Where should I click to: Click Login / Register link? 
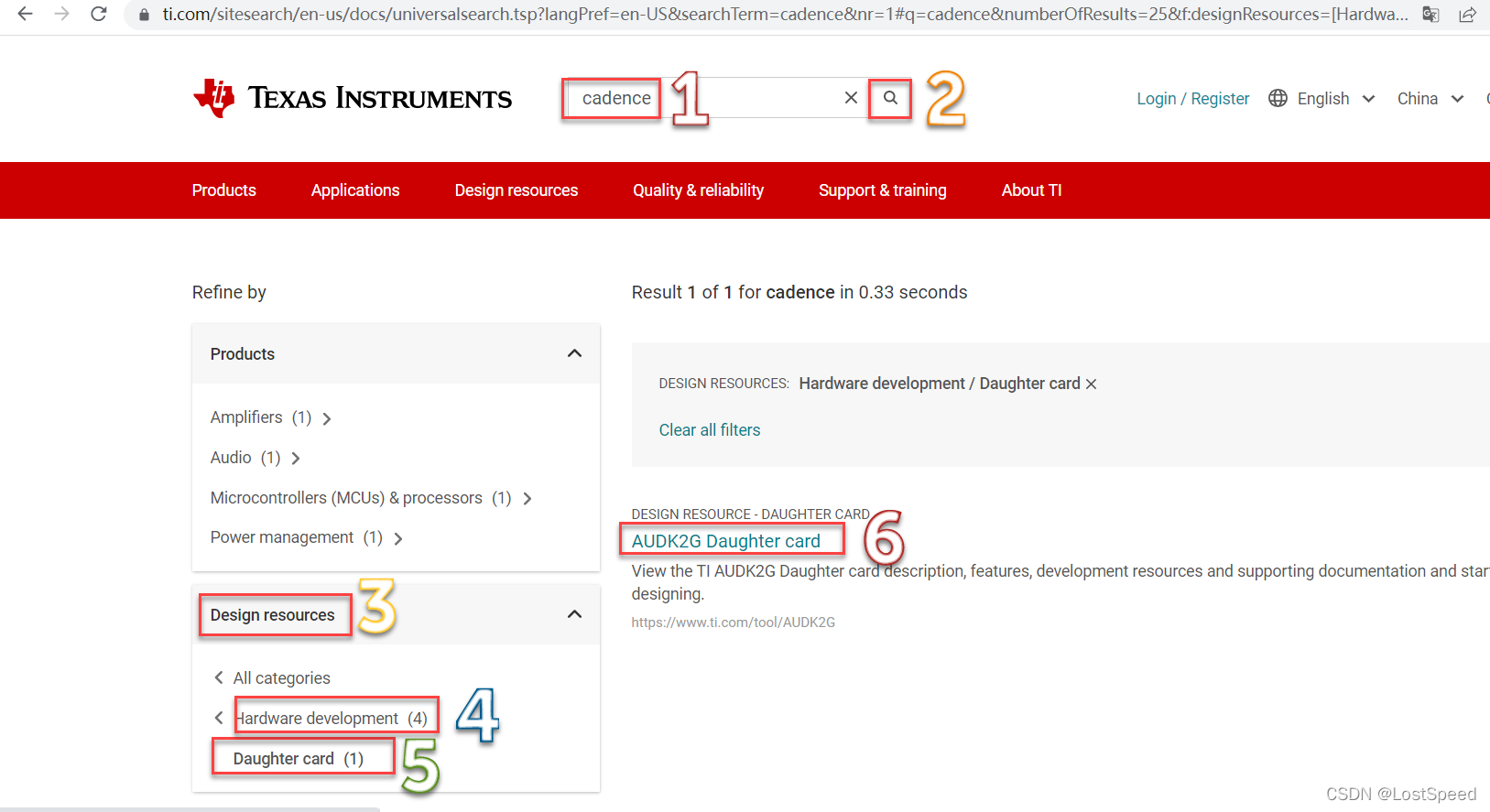point(1192,98)
